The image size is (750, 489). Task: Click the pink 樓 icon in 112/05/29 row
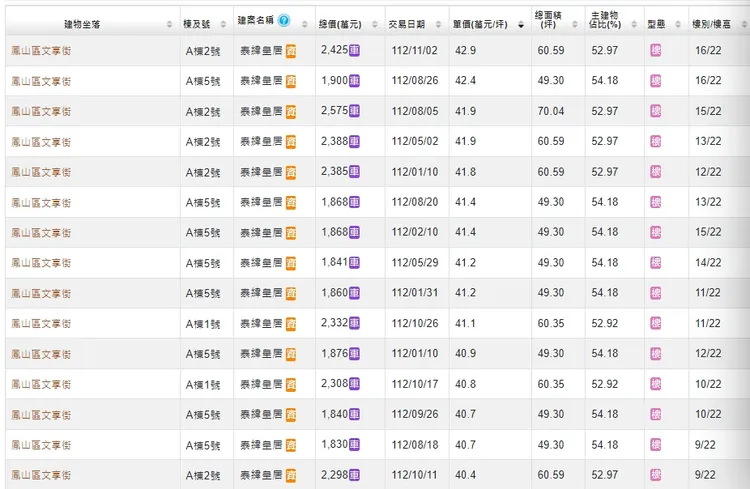click(x=656, y=263)
